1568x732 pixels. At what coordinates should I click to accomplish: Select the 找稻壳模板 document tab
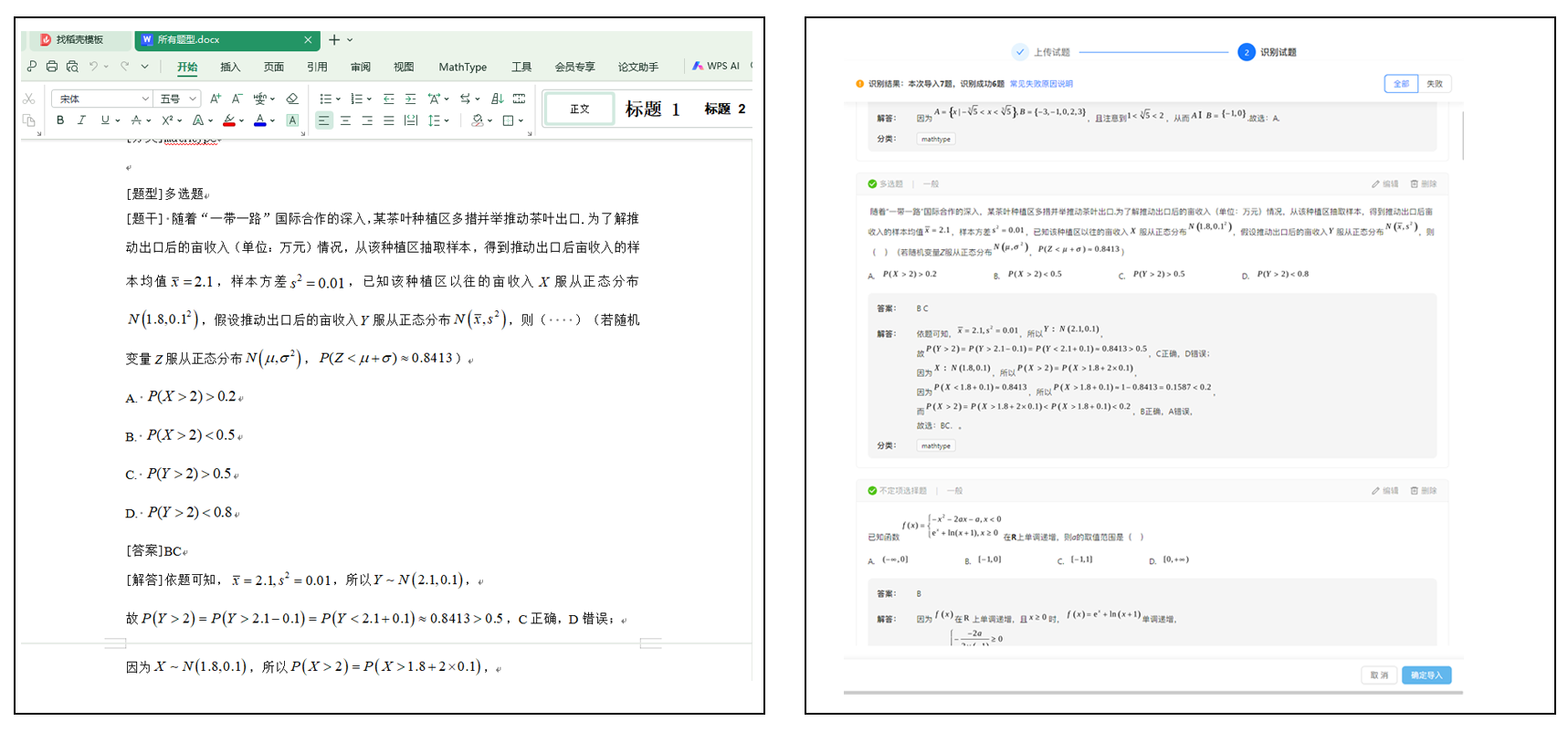click(79, 40)
